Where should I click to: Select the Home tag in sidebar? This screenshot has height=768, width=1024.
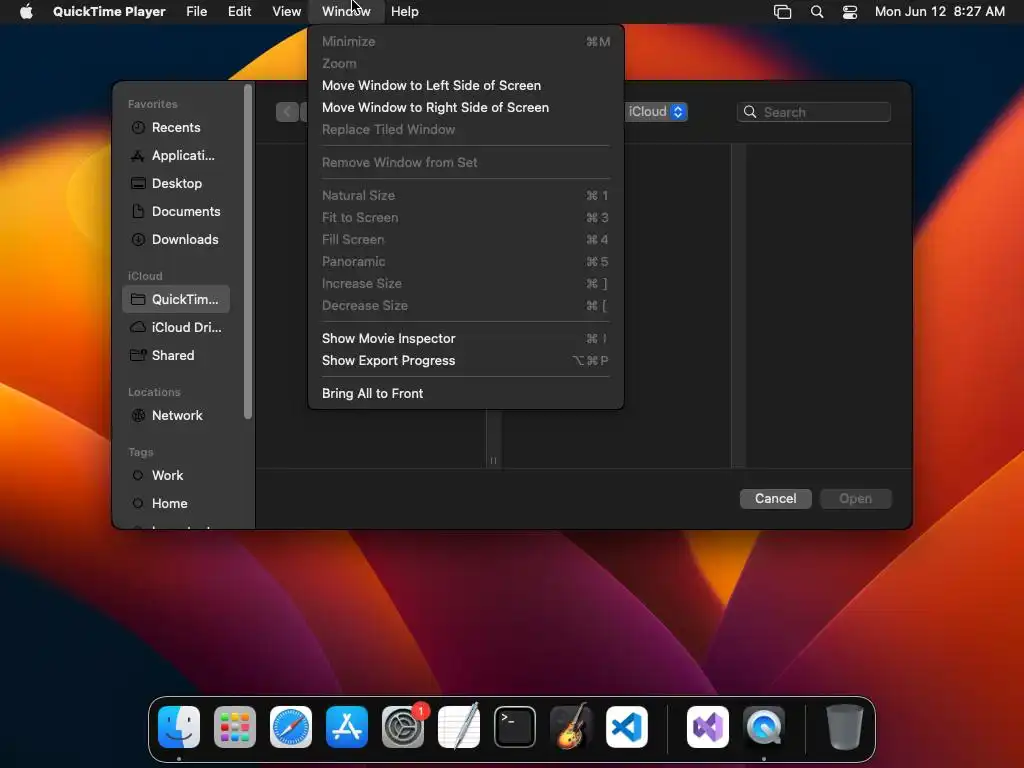coord(176,504)
